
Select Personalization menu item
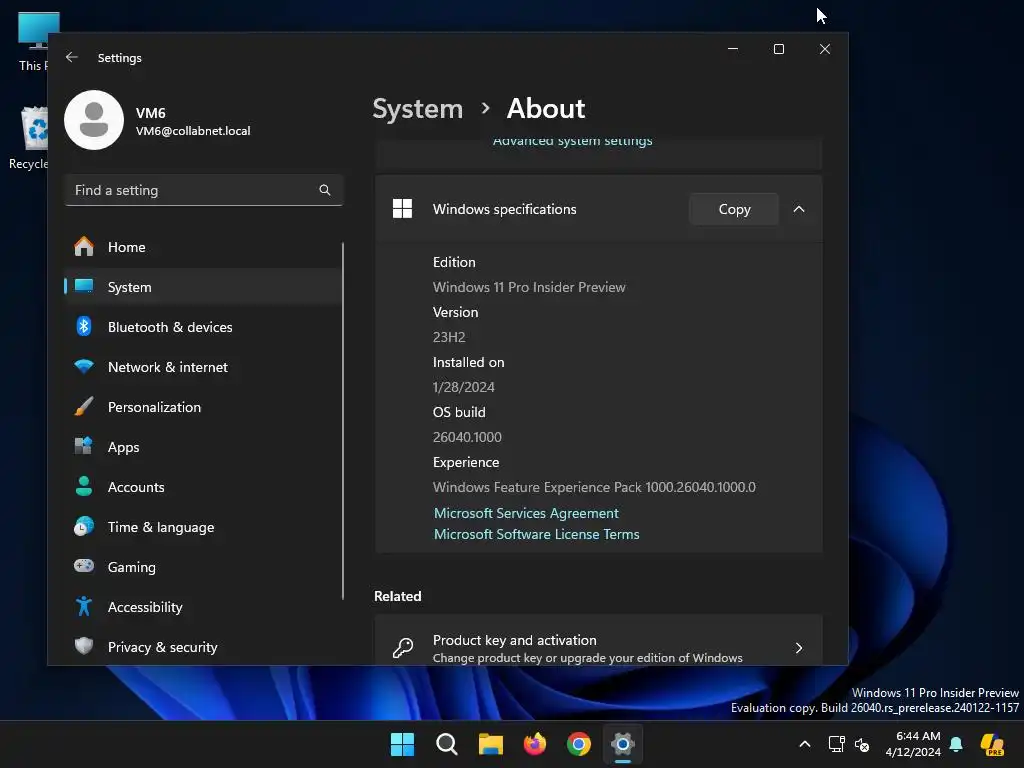click(203, 406)
